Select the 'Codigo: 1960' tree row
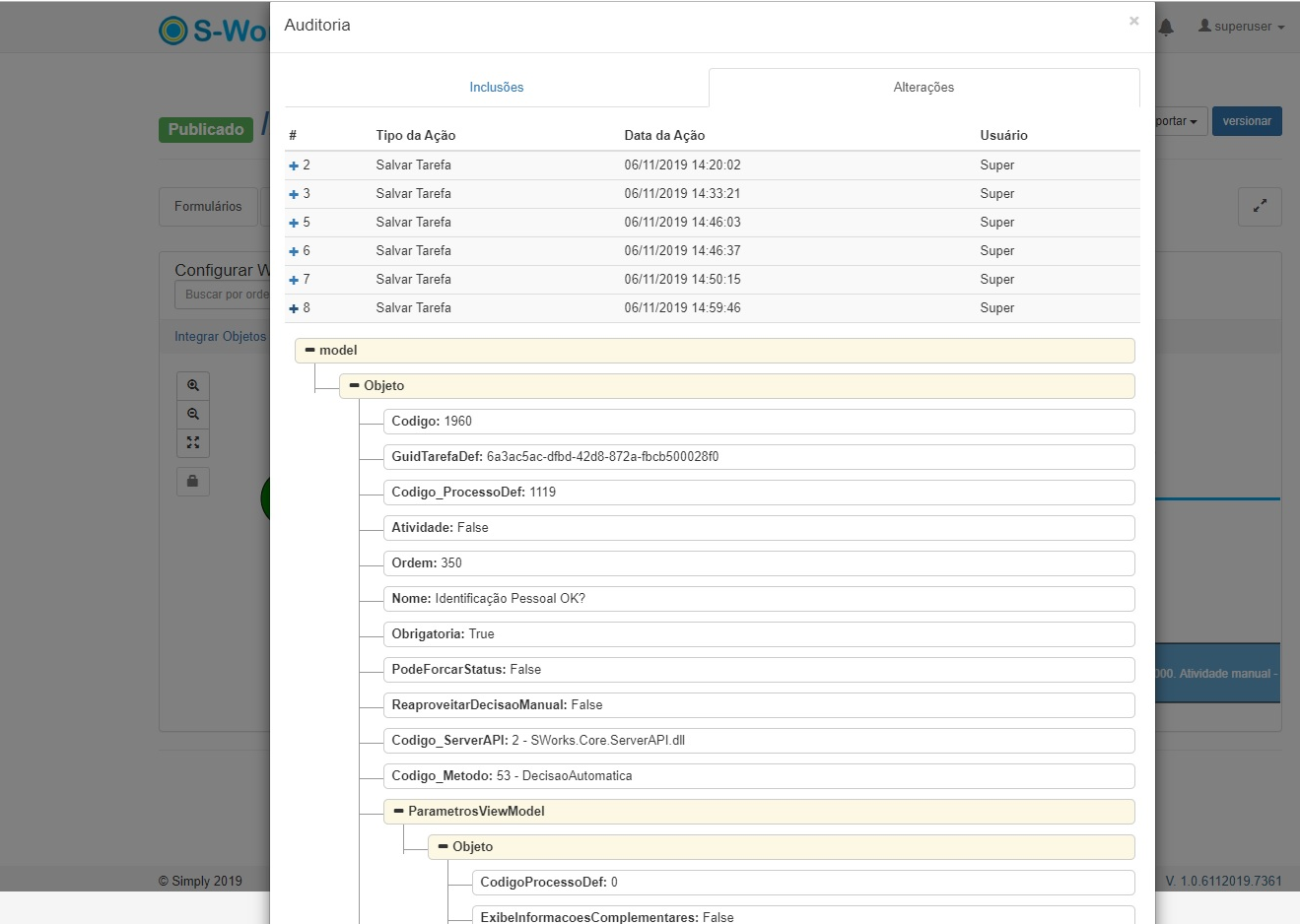This screenshot has height=924, width=1300. (x=759, y=422)
